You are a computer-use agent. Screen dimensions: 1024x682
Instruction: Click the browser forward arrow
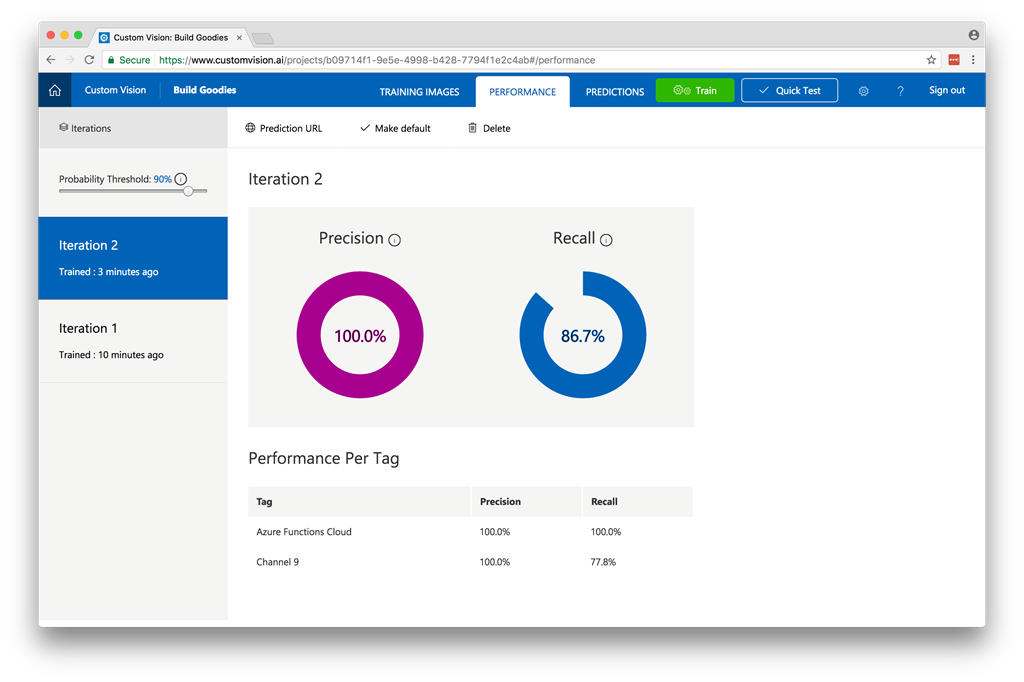(x=70, y=59)
